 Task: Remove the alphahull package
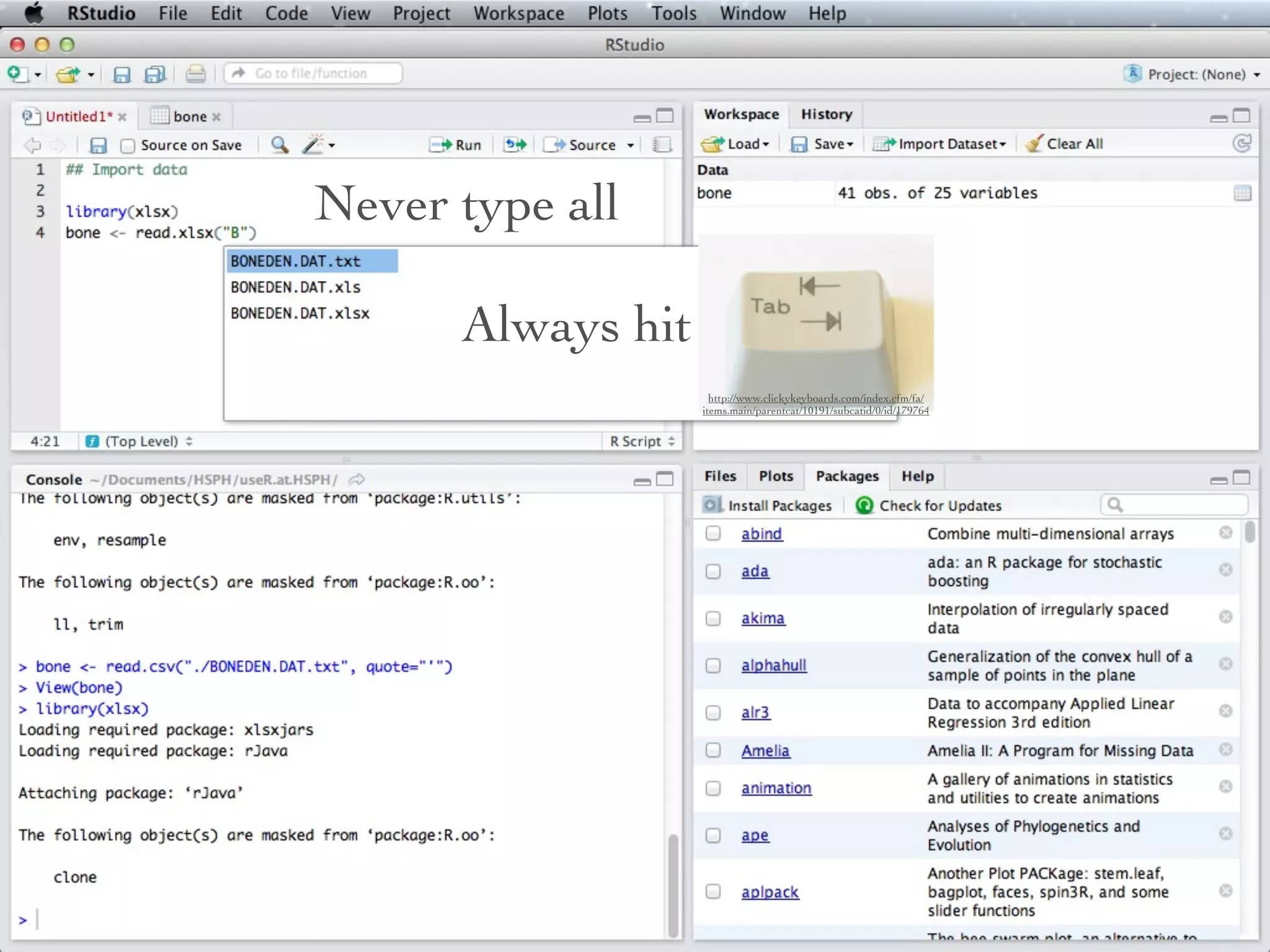click(x=1225, y=664)
